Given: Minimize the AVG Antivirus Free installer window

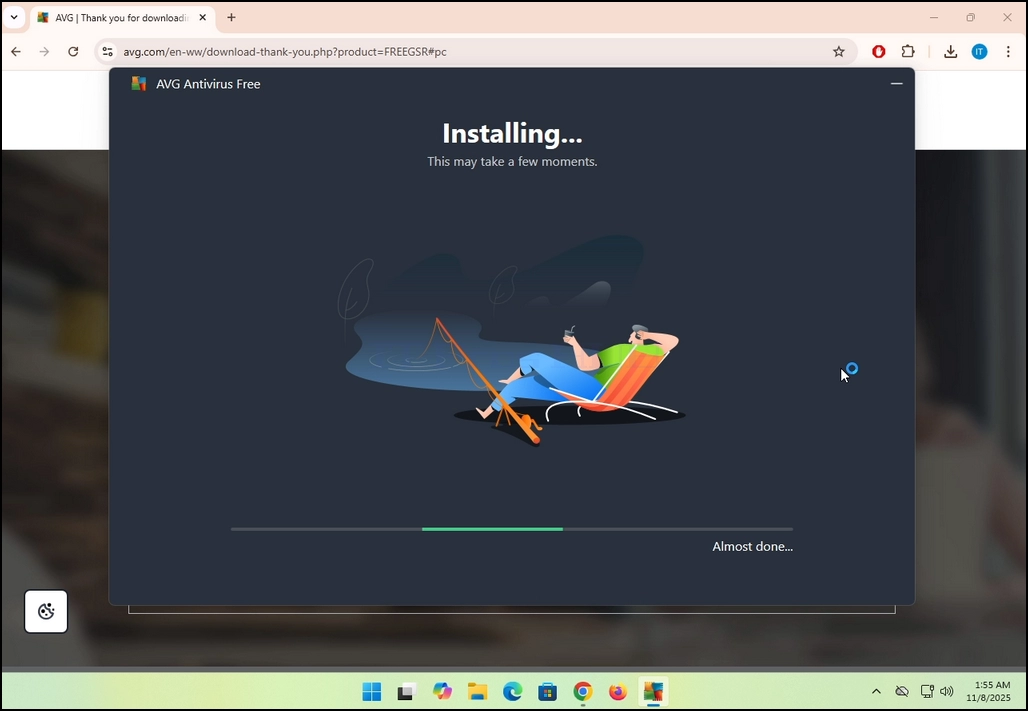Looking at the screenshot, I should tap(896, 83).
